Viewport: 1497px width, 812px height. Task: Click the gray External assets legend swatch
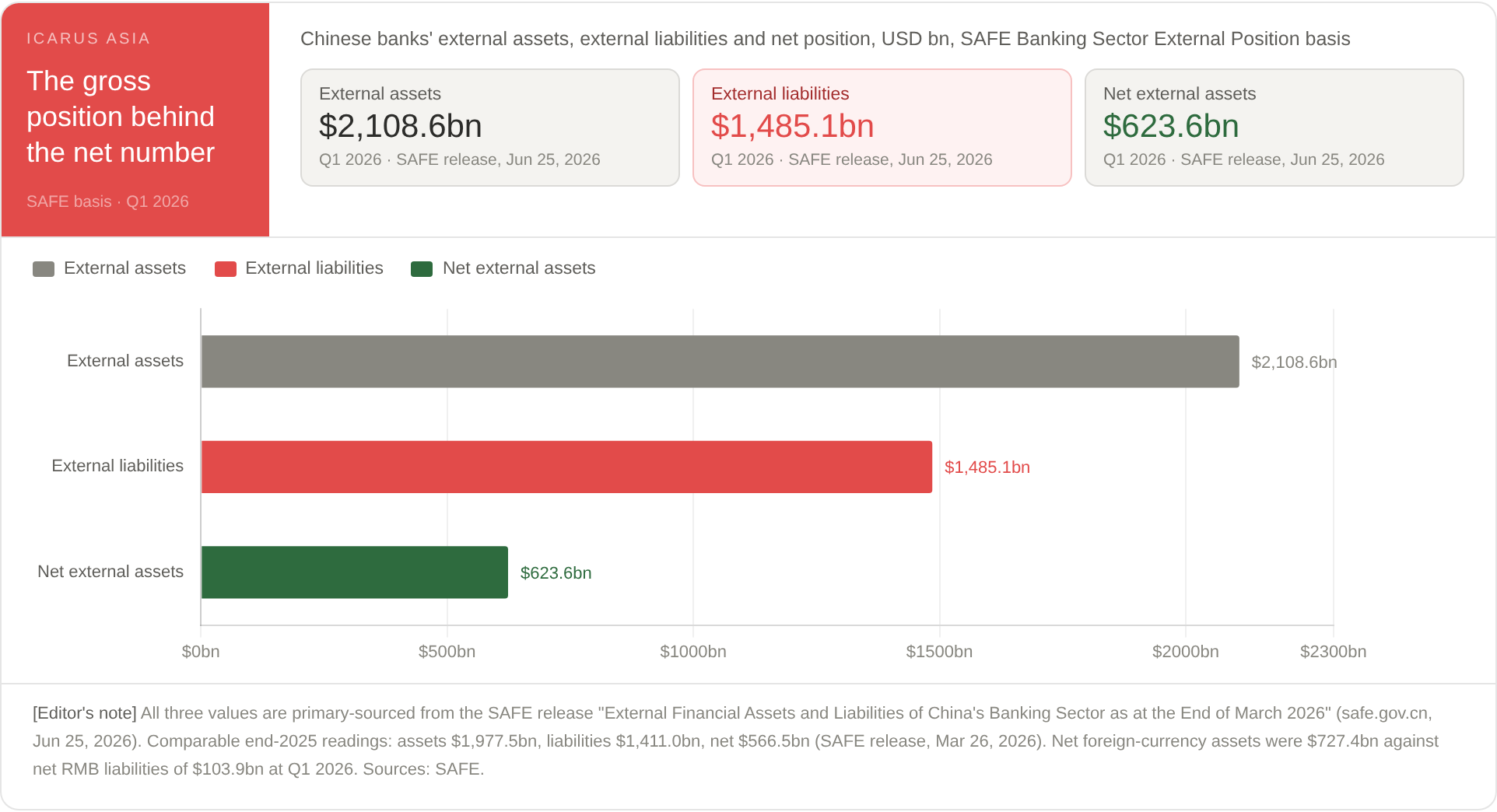tap(44, 269)
